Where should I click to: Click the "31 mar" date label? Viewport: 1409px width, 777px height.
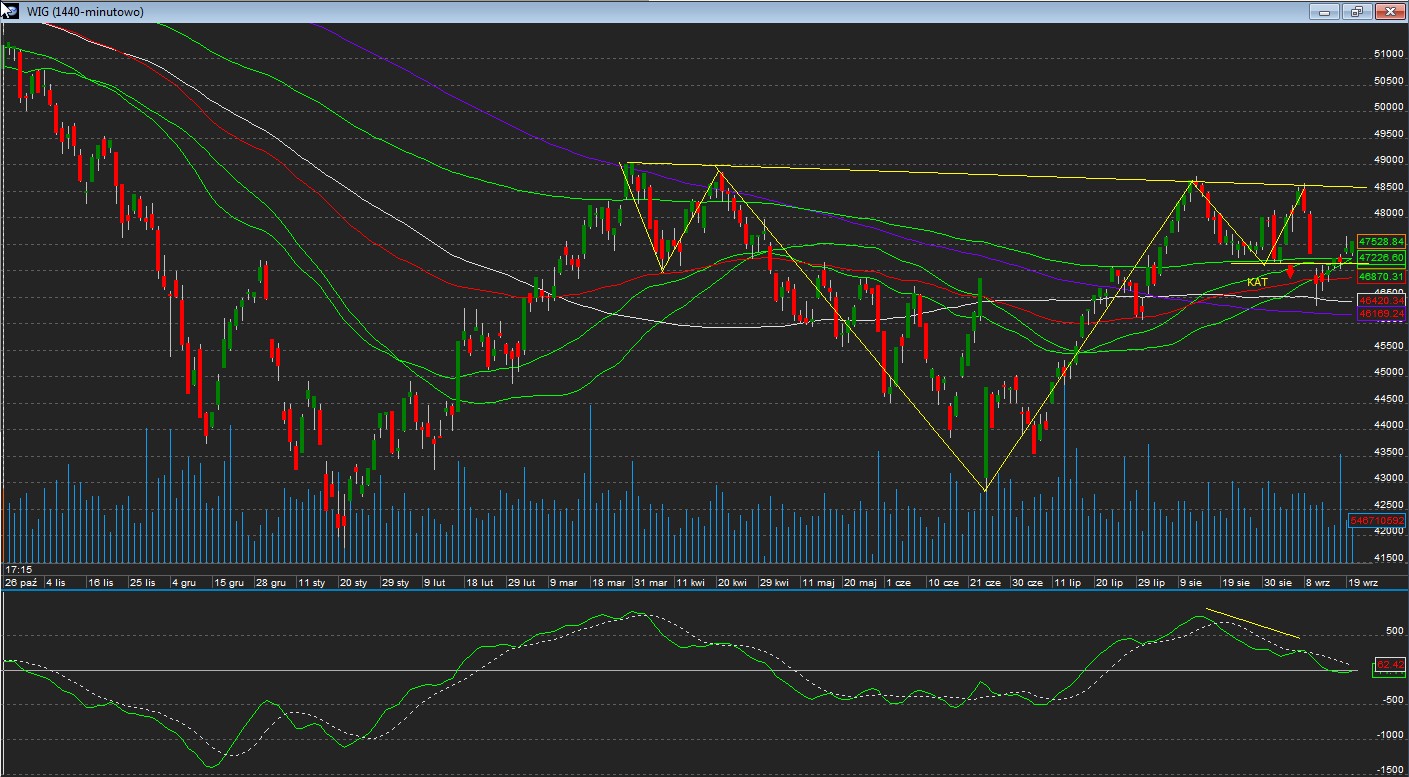pyautogui.click(x=651, y=581)
